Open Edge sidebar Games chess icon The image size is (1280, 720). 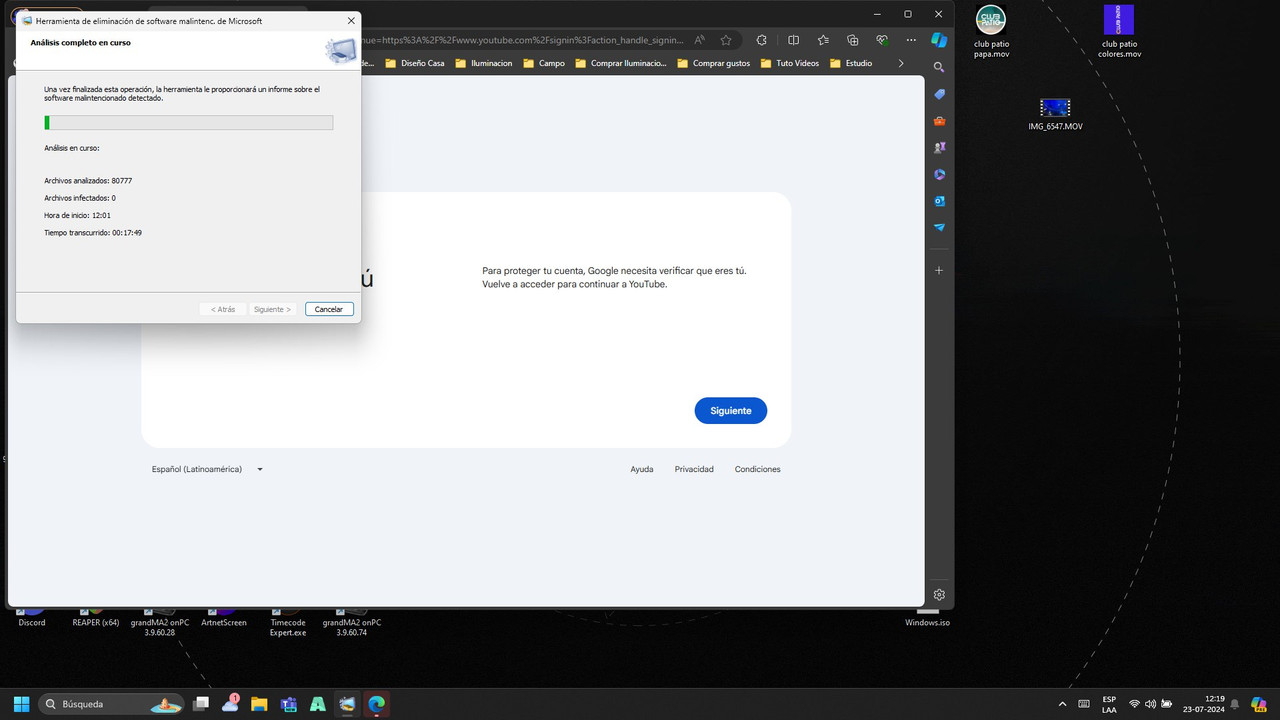(x=939, y=147)
